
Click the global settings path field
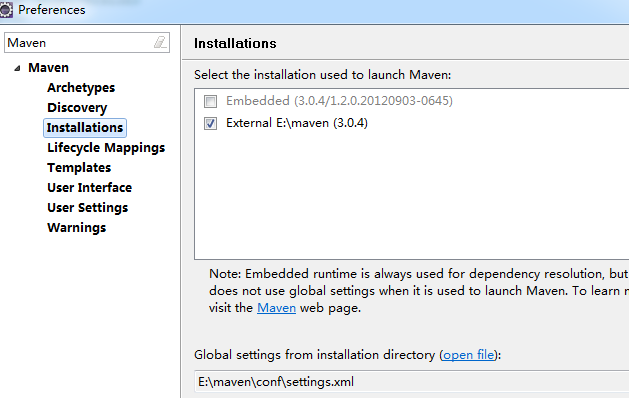412,382
